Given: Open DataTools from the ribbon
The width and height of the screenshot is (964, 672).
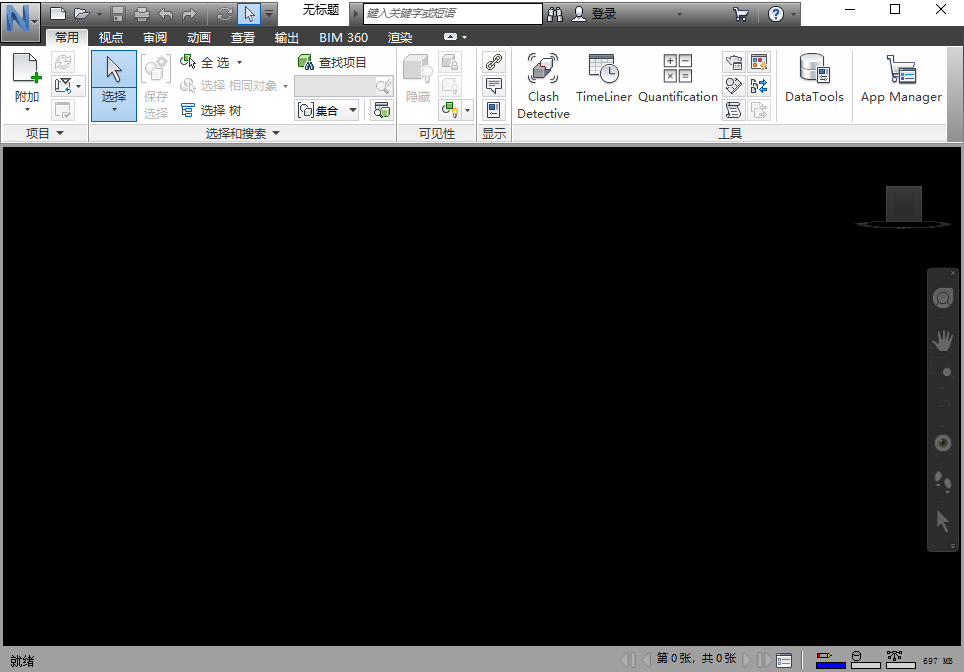Looking at the screenshot, I should click(814, 78).
